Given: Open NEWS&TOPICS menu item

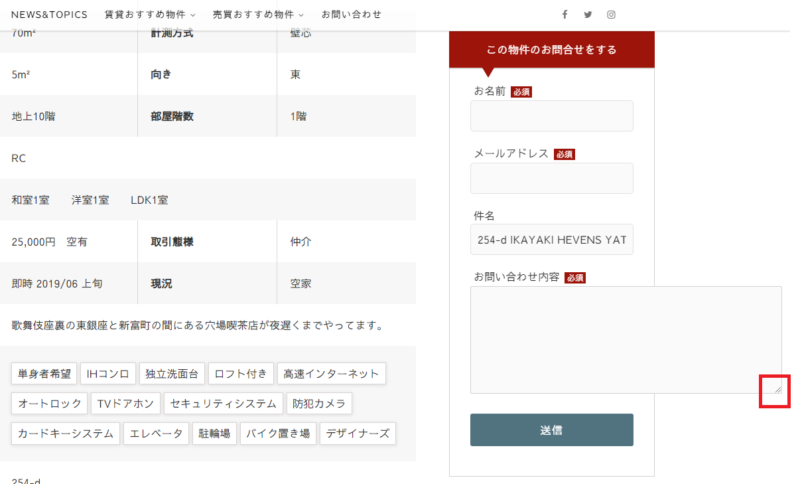Looking at the screenshot, I should pos(49,15).
